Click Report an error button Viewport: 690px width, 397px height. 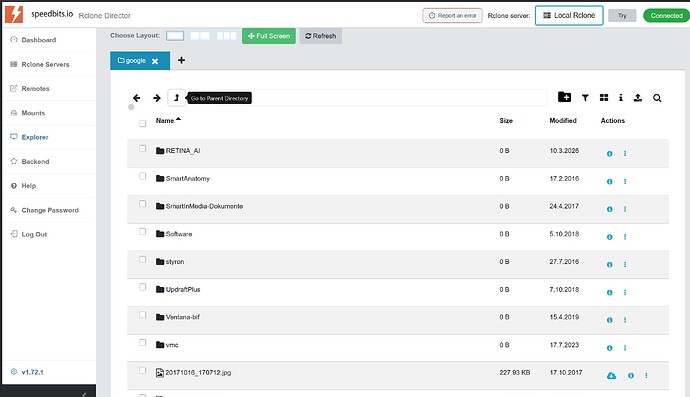point(452,15)
